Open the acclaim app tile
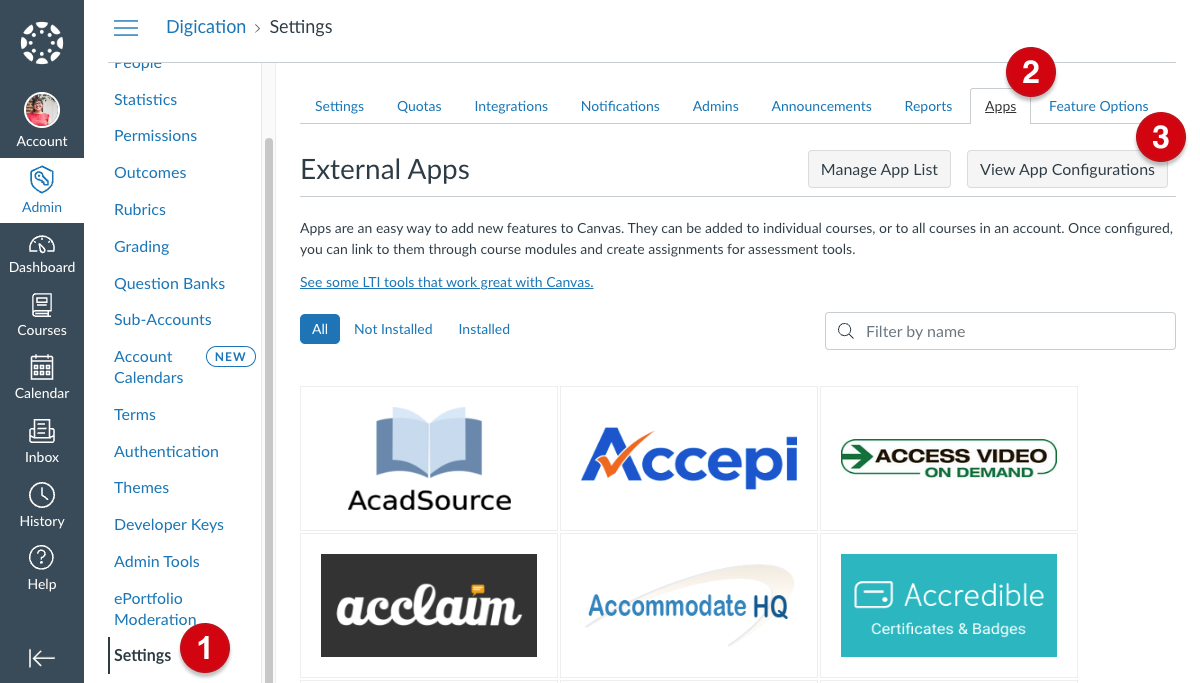Screen dimensions: 1200x683 (429, 605)
